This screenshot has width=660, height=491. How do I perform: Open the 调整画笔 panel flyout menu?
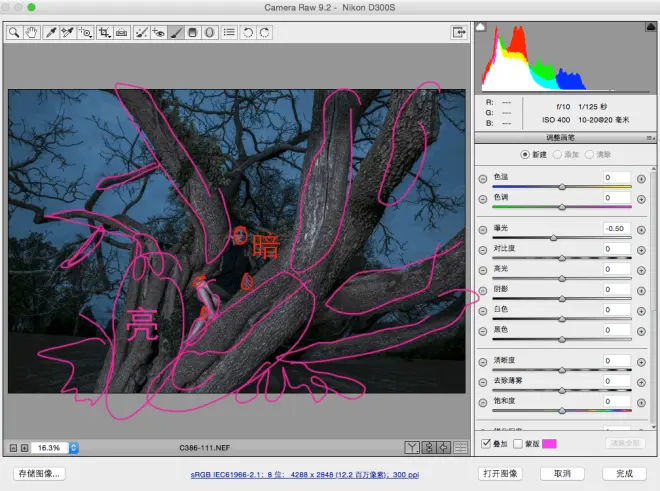650,138
